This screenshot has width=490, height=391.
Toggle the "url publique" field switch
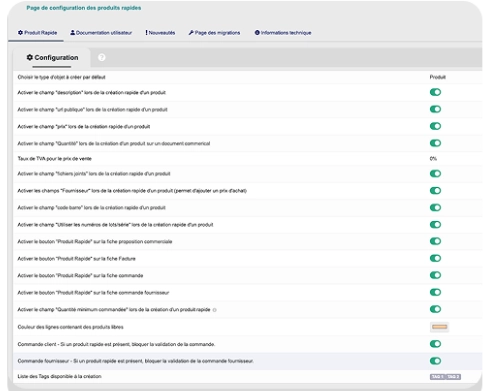pyautogui.click(x=435, y=109)
